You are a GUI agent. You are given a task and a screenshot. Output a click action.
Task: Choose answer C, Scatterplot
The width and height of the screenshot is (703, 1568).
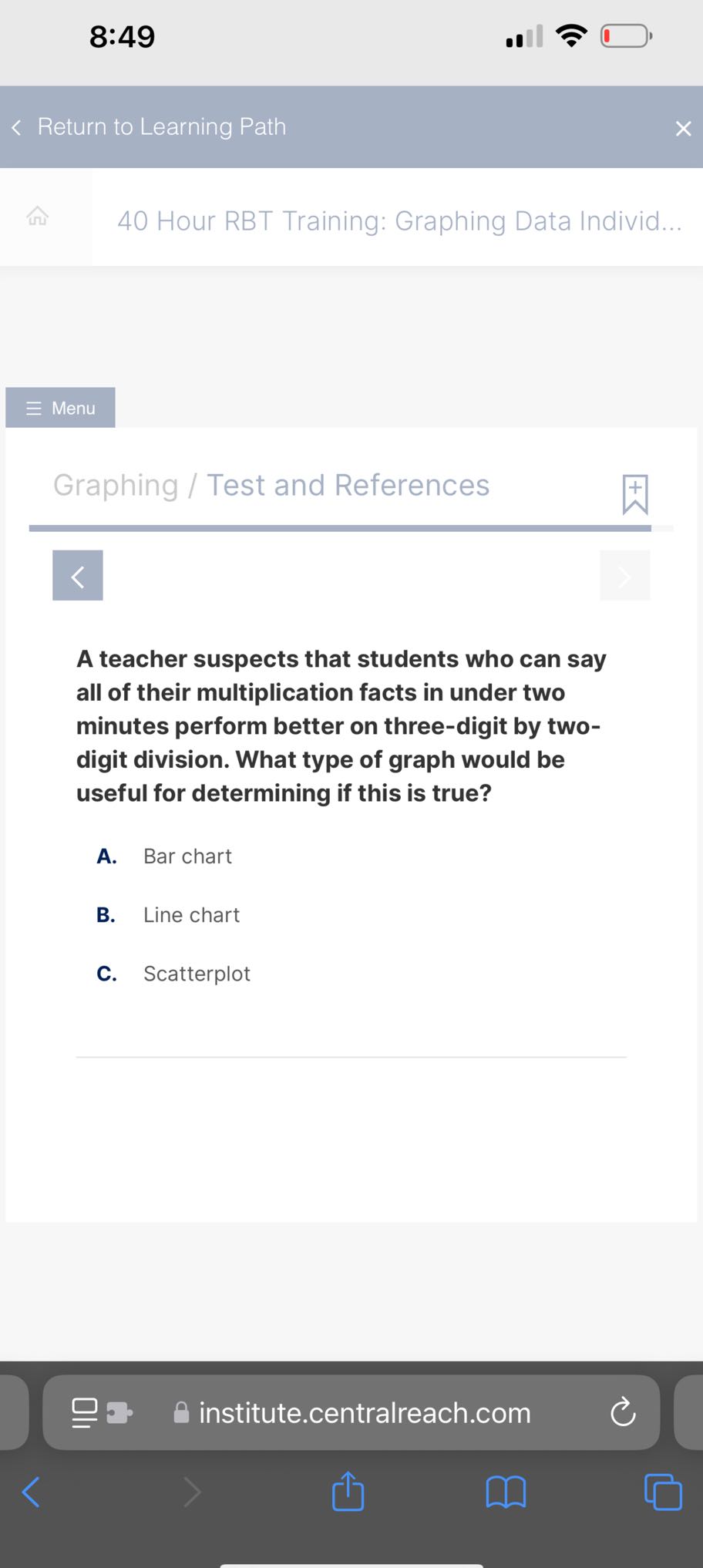click(197, 974)
